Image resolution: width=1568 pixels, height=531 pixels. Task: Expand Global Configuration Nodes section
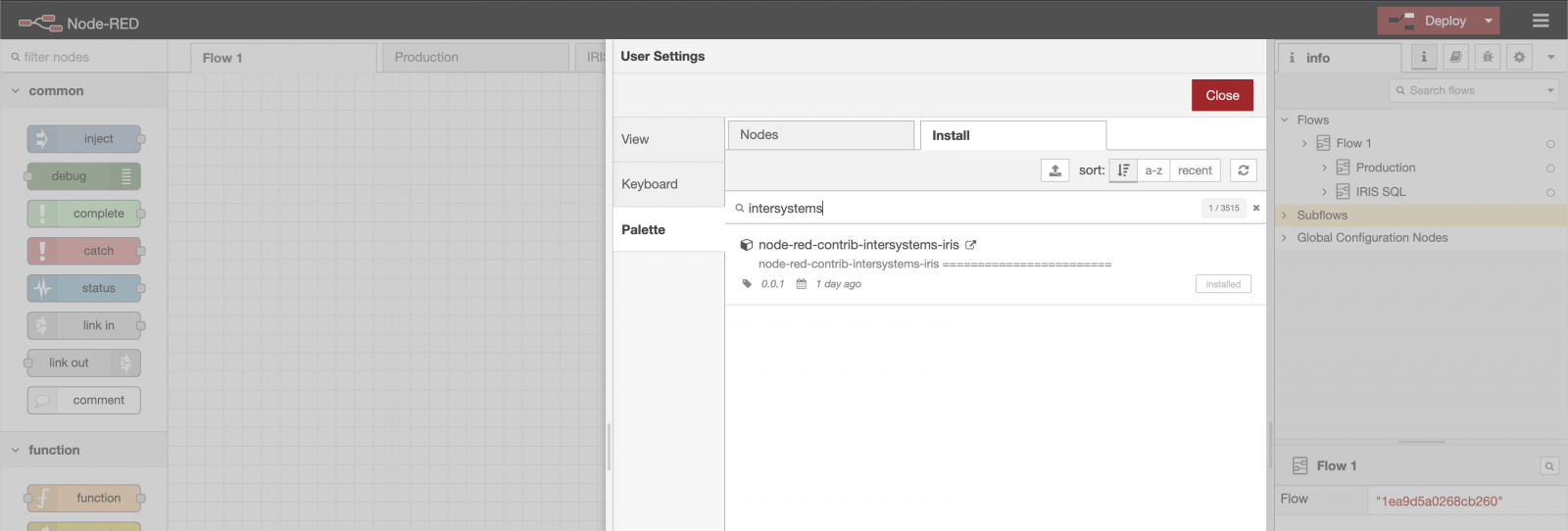(1285, 237)
